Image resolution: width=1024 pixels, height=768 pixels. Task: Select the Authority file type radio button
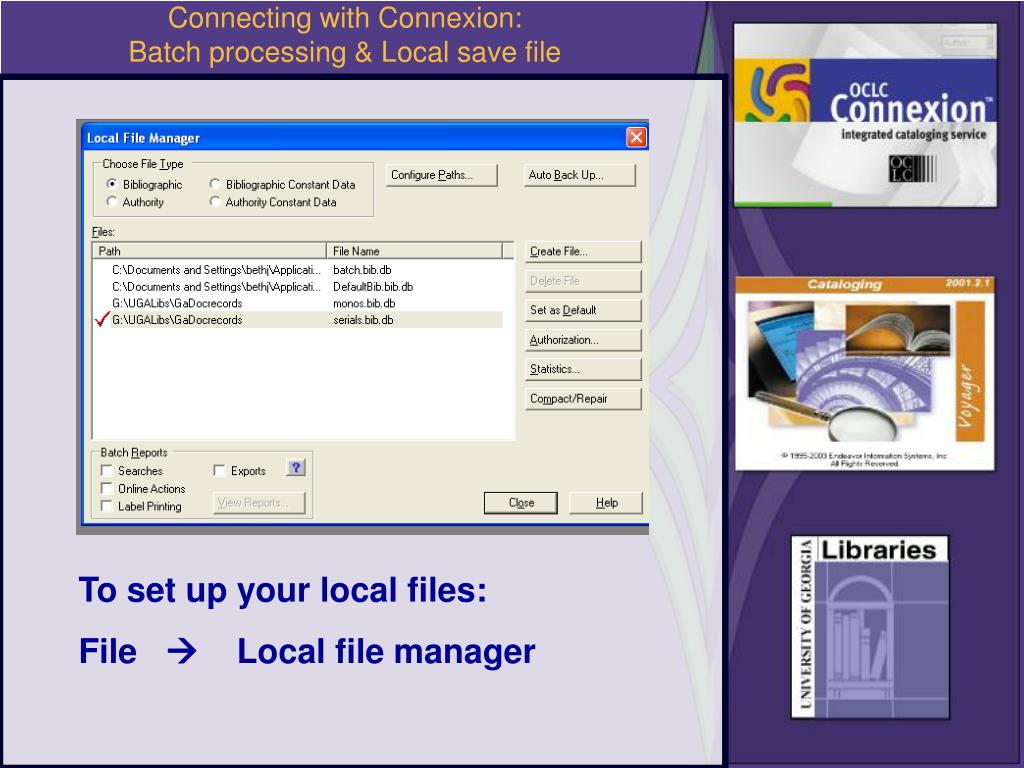112,202
